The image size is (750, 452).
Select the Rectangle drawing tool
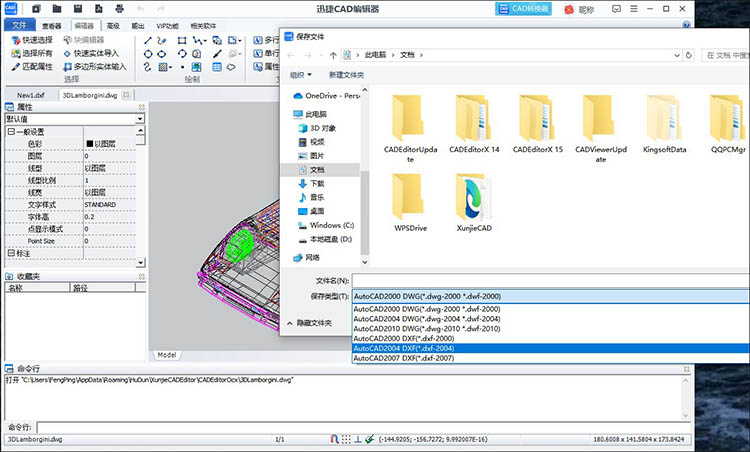[x=182, y=41]
